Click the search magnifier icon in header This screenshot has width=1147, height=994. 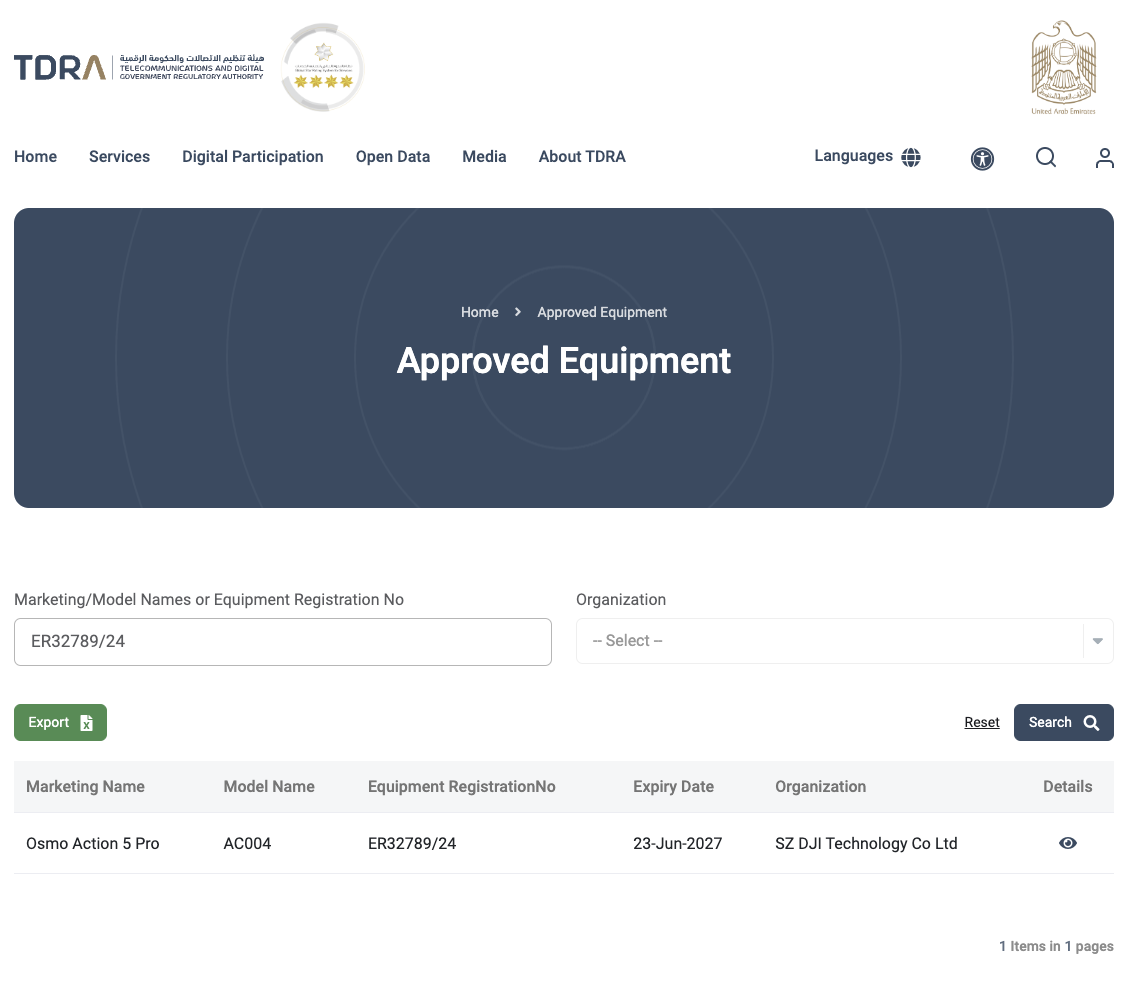pos(1046,157)
